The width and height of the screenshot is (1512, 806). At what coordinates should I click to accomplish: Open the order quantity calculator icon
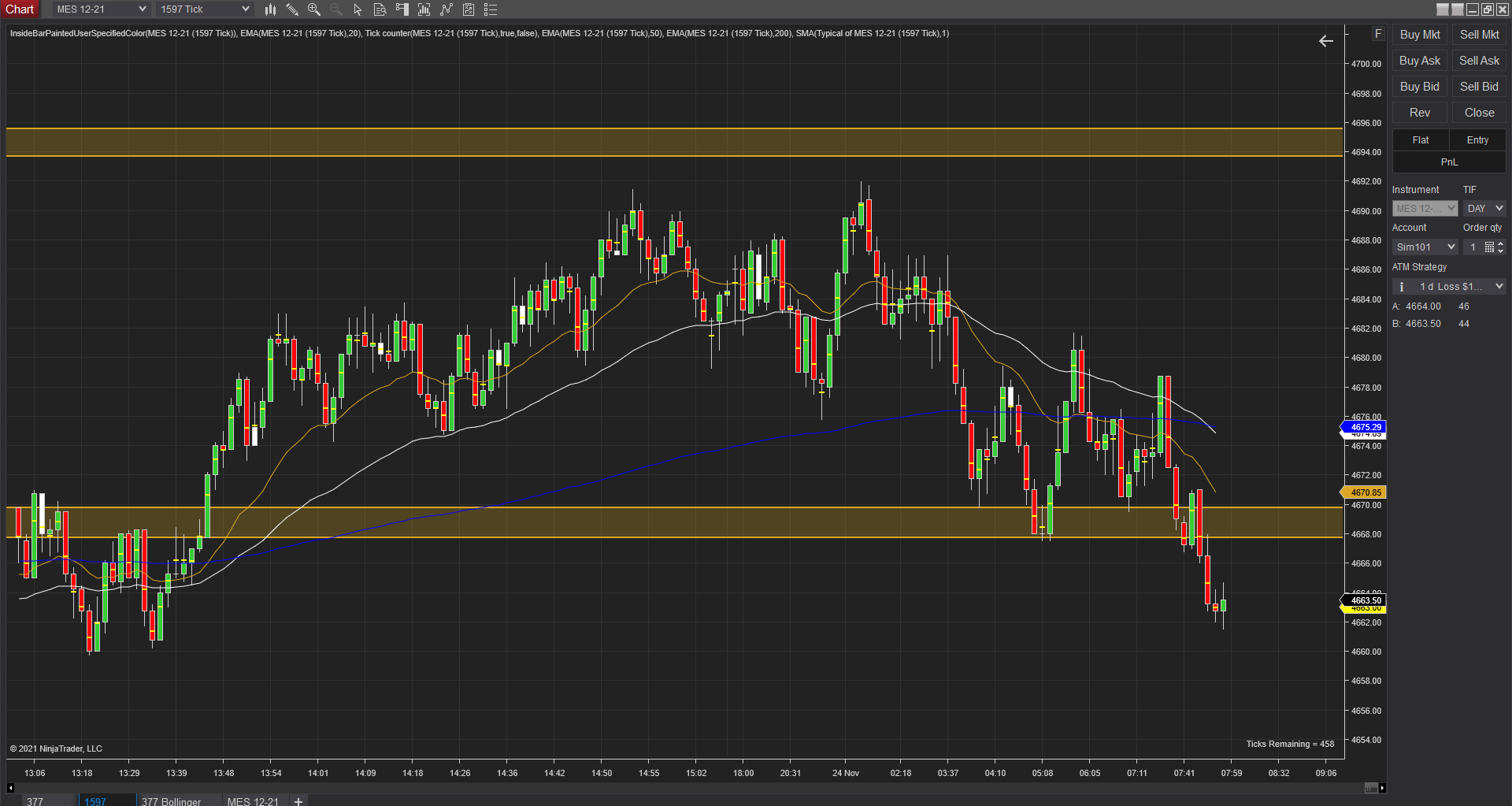(1489, 247)
